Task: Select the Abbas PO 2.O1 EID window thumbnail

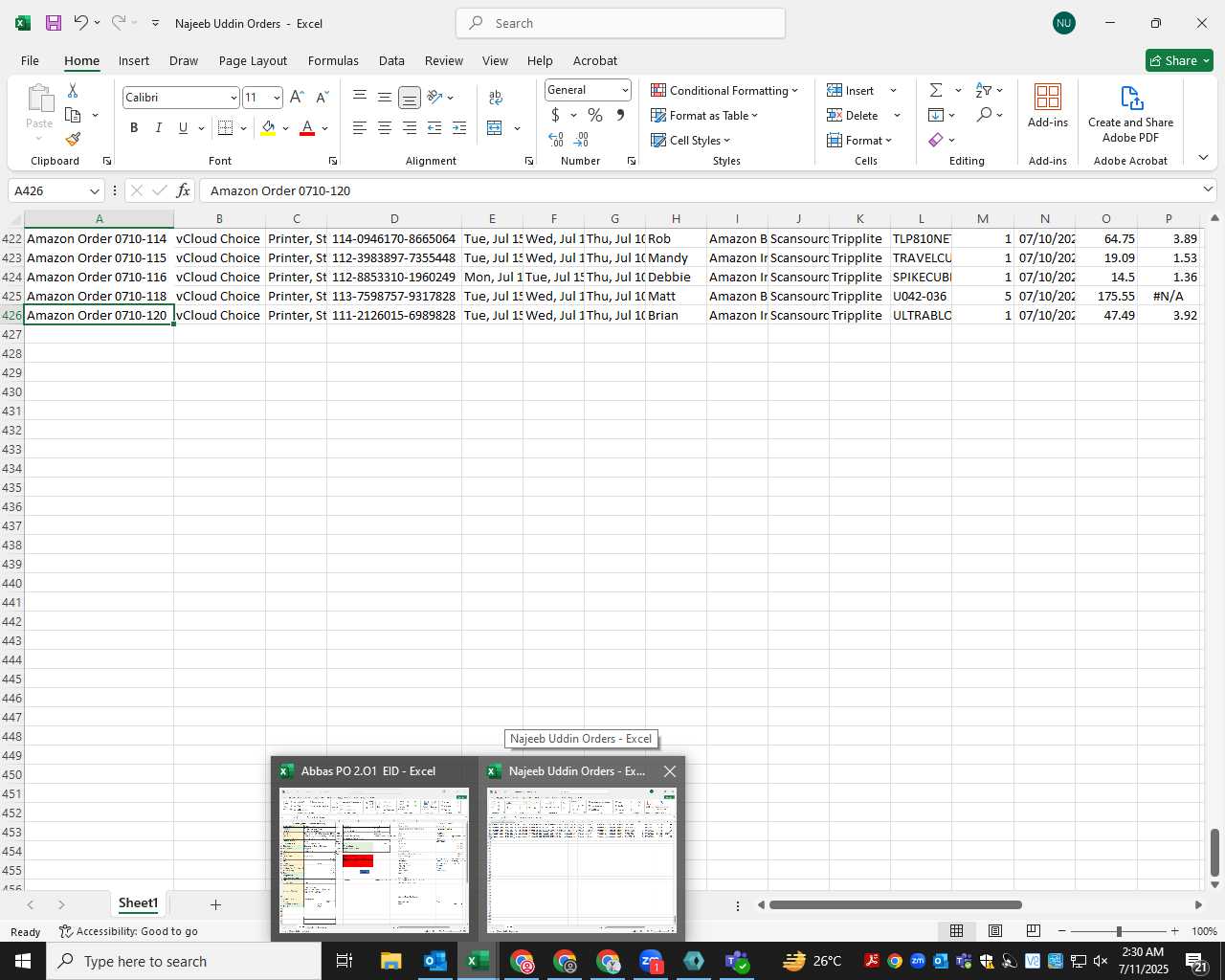Action: 374,848
